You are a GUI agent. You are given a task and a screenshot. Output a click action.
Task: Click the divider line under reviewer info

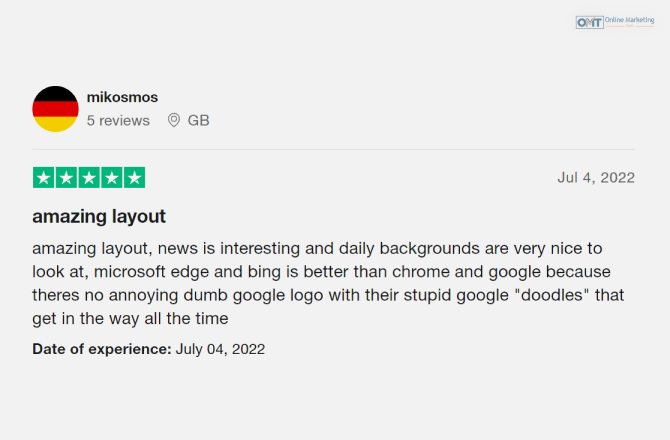[333, 150]
